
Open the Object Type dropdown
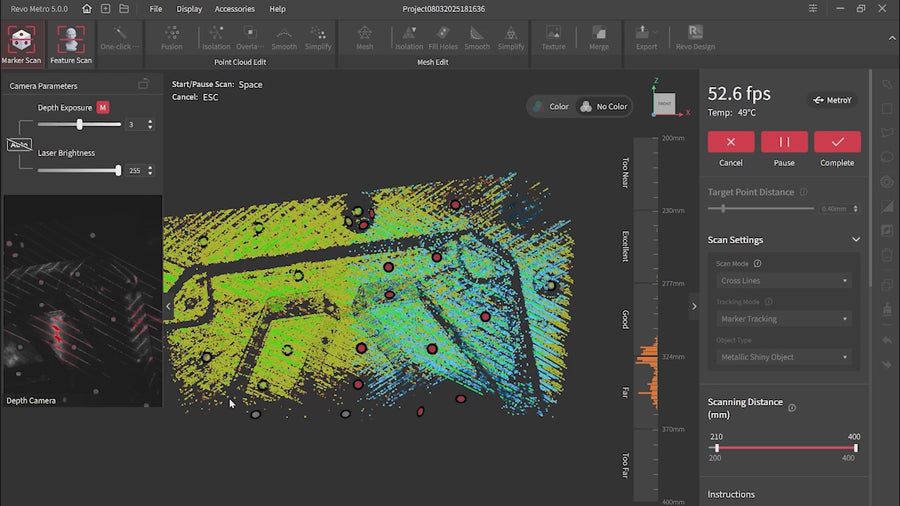784,357
